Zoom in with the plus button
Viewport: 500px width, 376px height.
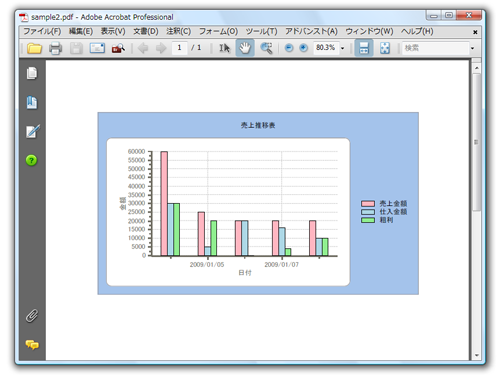click(303, 48)
